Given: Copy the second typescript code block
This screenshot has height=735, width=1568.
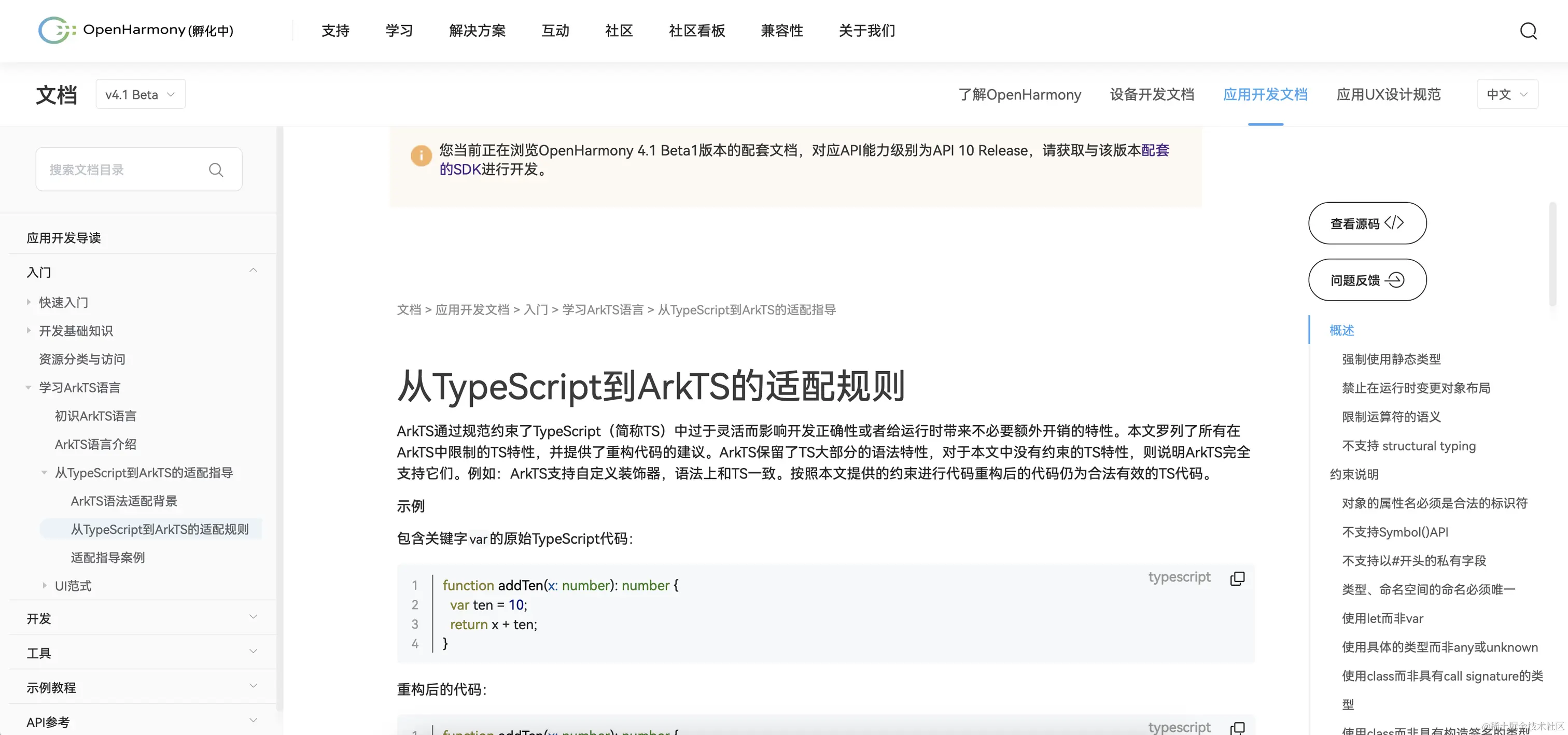Looking at the screenshot, I should (x=1238, y=727).
